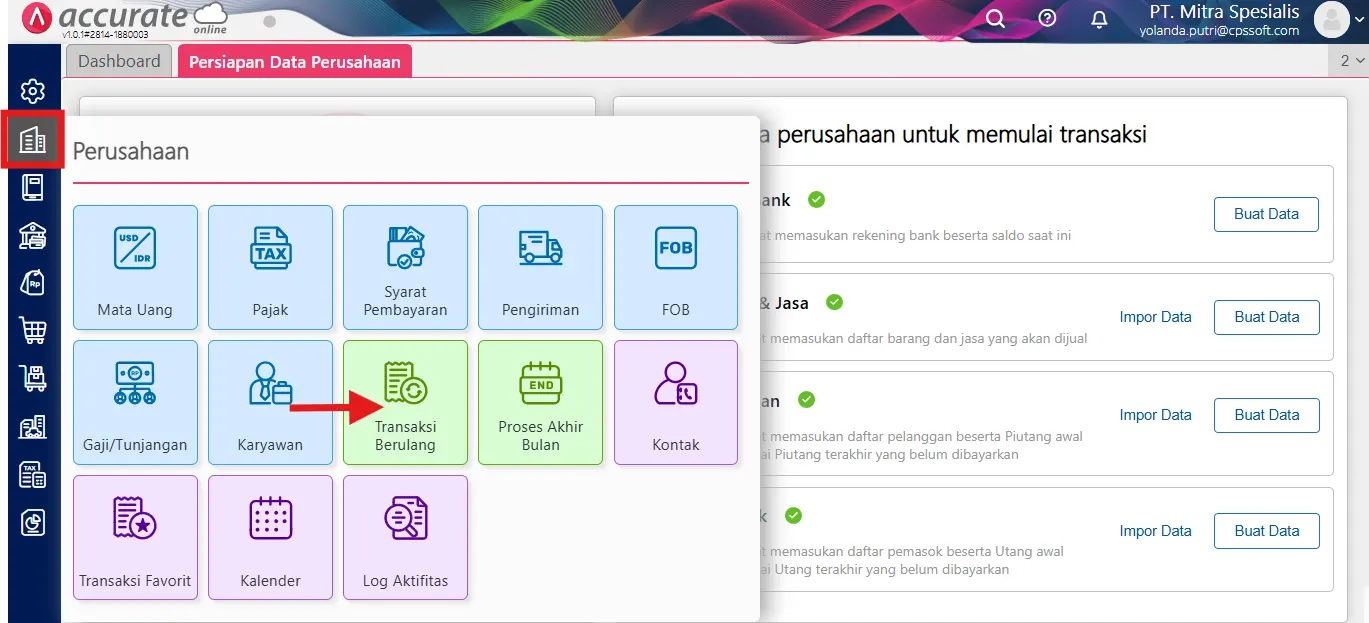Select Gaji/Tunjangan payroll icon
This screenshot has height=623, width=1369.
click(x=135, y=402)
